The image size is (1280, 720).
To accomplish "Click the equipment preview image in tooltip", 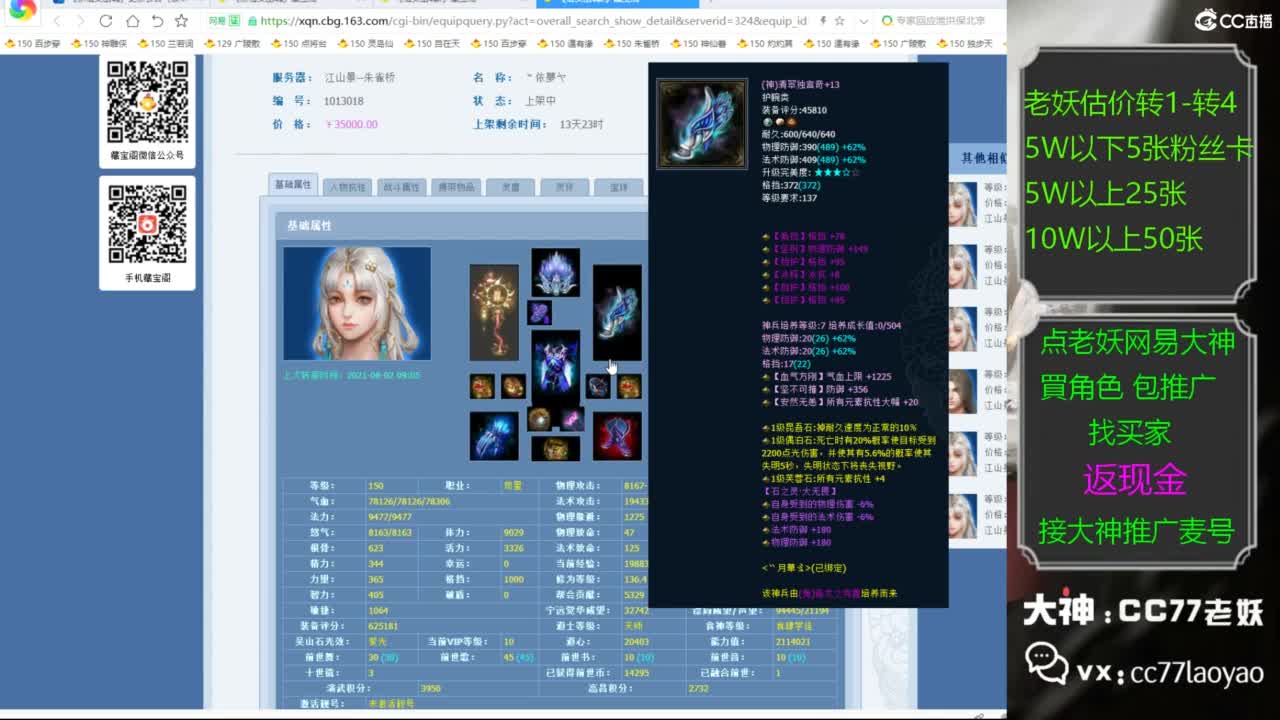I will click(702, 124).
